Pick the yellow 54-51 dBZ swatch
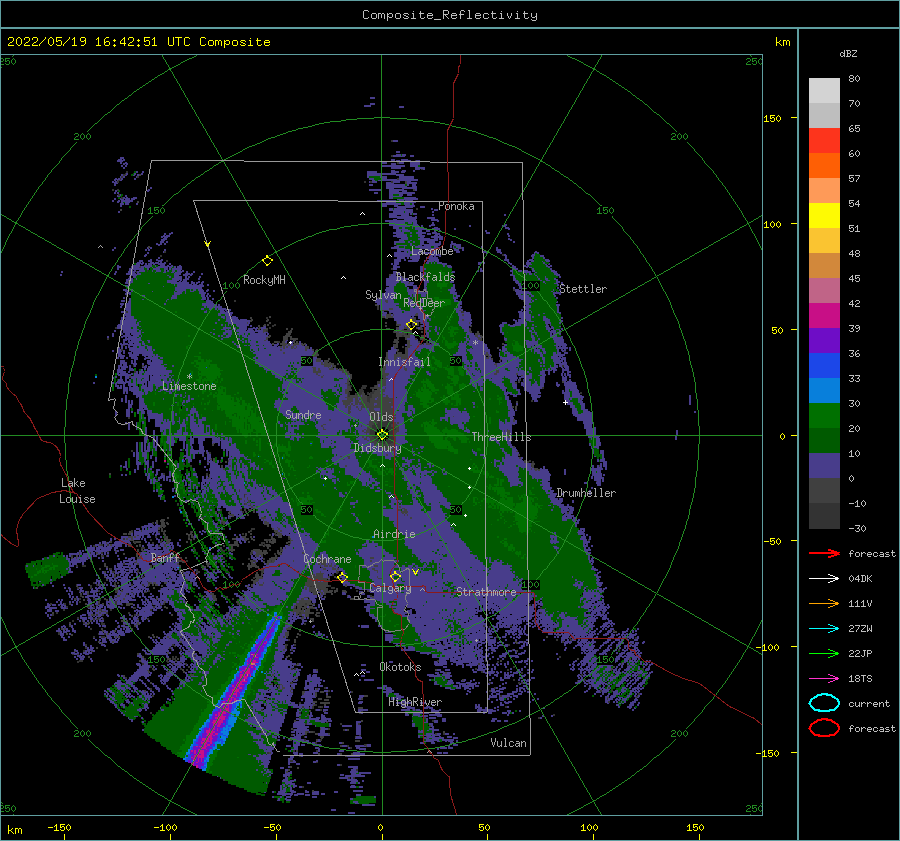Screen dimensions: 900x841 tap(824, 216)
